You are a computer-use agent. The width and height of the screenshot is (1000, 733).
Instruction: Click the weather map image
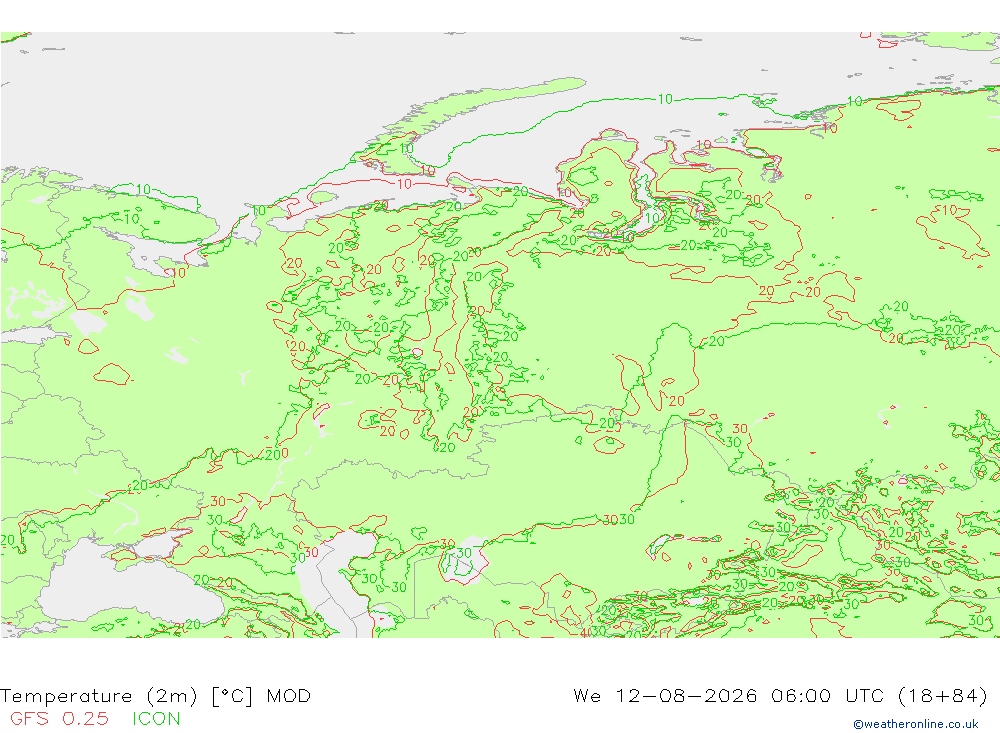(500, 335)
